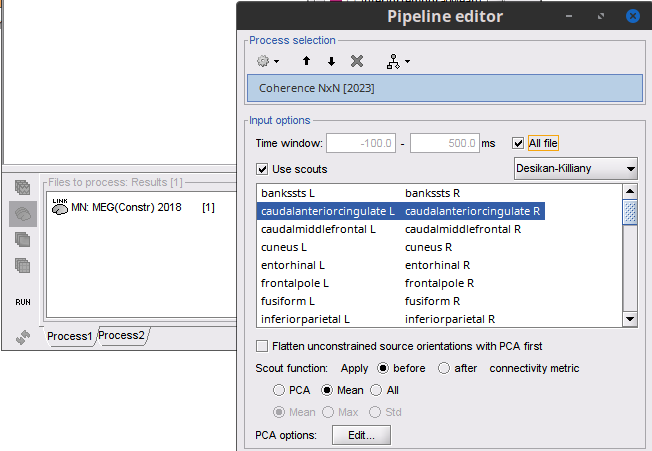Image resolution: width=652 pixels, height=451 pixels.
Task: Select the PCA scout function radio button
Action: 280,390
